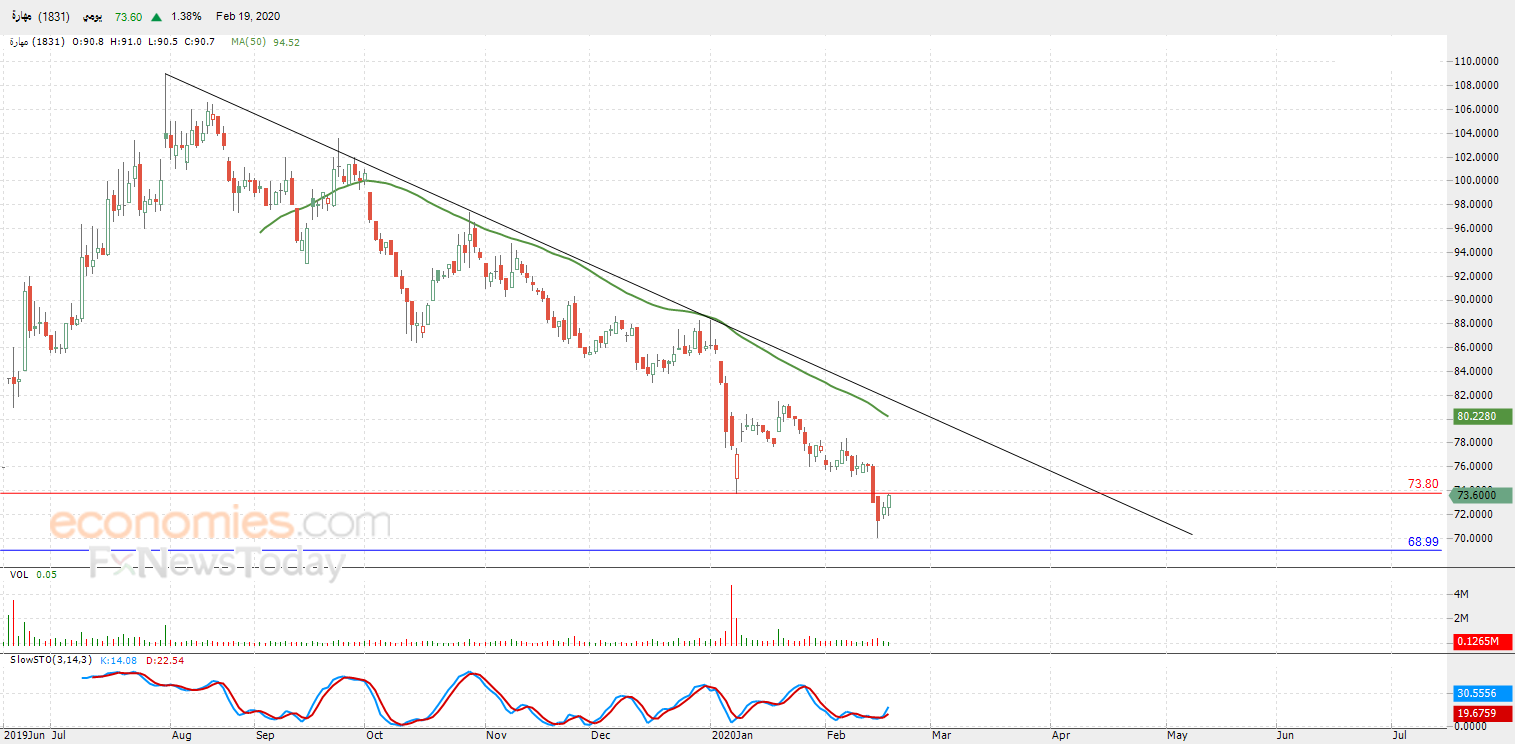Click the green 80.2280 moving average price tag
The image size is (1515, 744).
tap(1483, 416)
